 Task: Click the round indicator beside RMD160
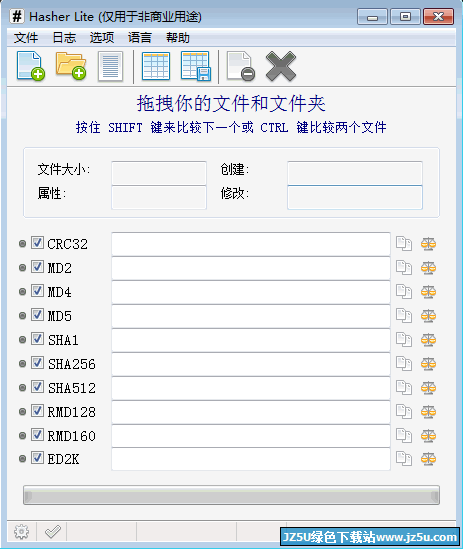22,436
